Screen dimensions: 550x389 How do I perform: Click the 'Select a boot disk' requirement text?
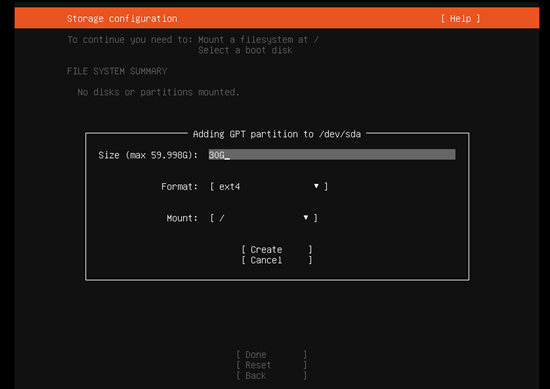(x=245, y=50)
